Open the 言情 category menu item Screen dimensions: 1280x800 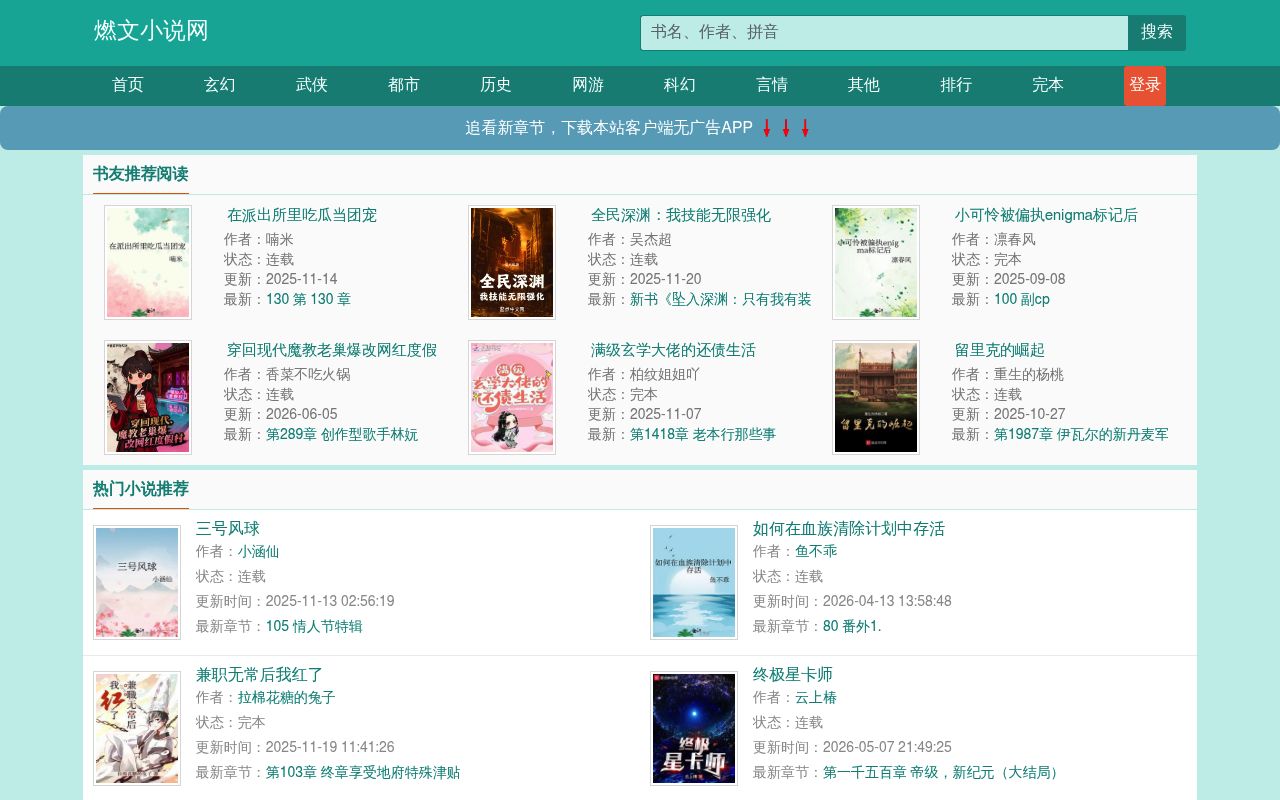click(x=772, y=85)
